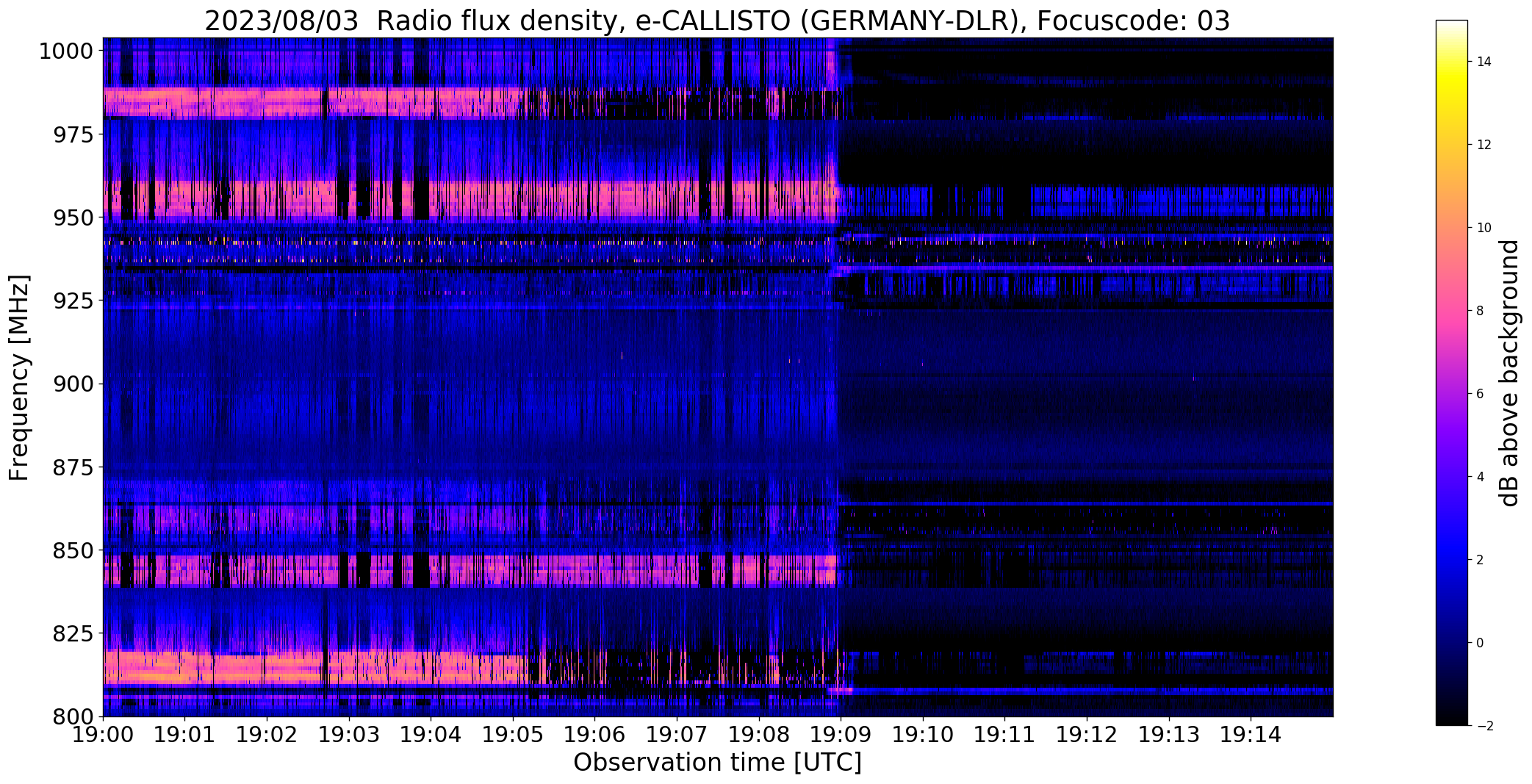This screenshot has width=1532, height=784.
Task: Click the colorbar tick label 14
Action: pyautogui.click(x=1484, y=62)
